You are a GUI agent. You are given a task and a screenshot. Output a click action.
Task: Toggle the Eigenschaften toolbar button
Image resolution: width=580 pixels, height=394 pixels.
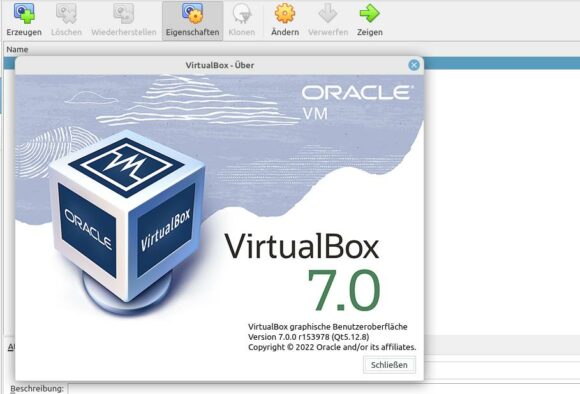(x=193, y=20)
